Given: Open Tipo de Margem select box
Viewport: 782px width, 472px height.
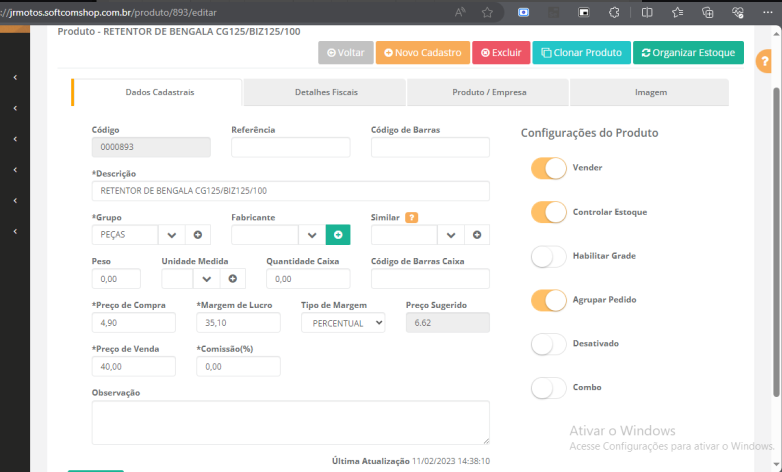Looking at the screenshot, I should pos(343,323).
